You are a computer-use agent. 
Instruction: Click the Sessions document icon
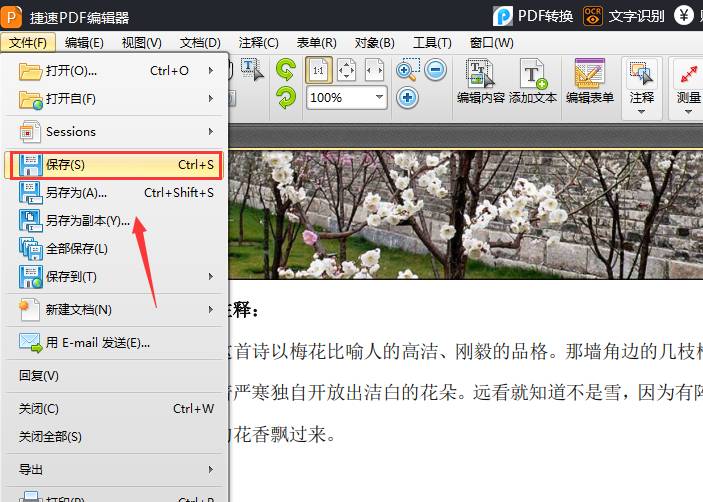[30, 132]
